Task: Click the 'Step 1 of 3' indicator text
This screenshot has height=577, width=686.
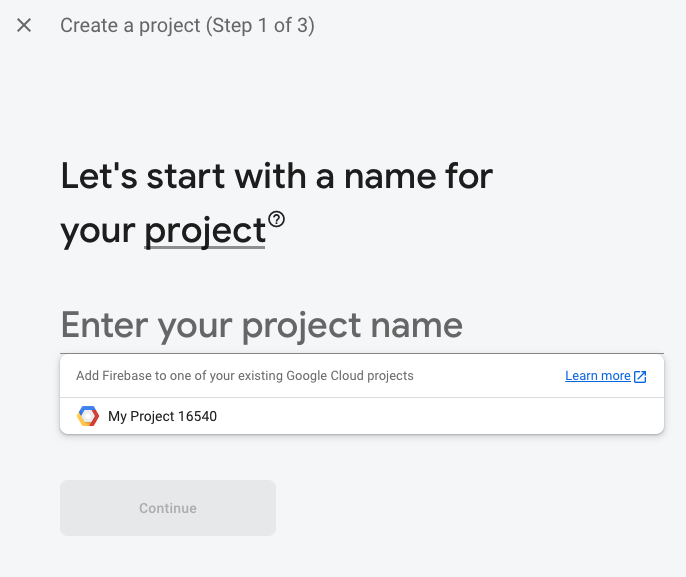Action: pos(260,26)
